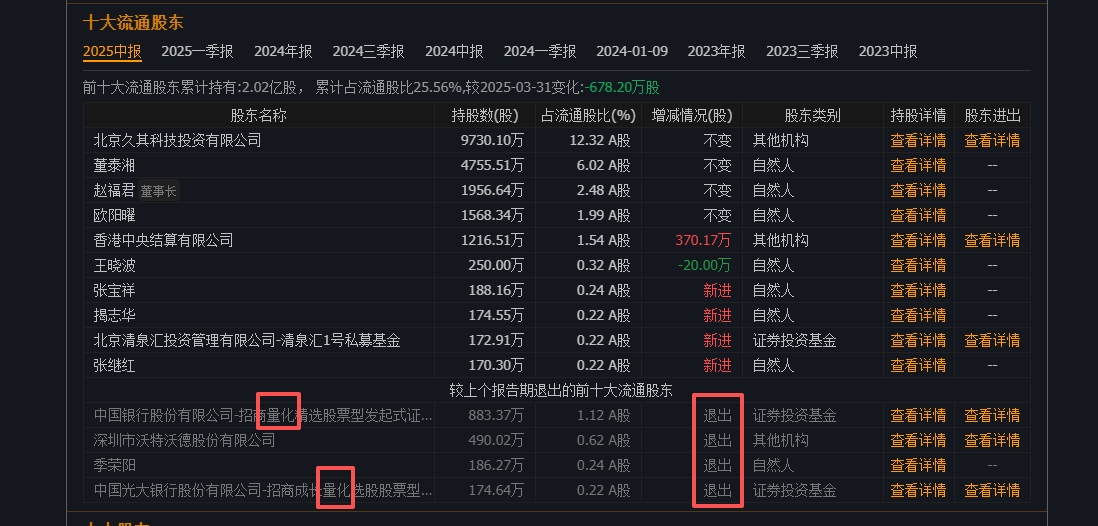
Task: Click exited shareholder 季荣阳
Action: pyautogui.click(x=114, y=465)
